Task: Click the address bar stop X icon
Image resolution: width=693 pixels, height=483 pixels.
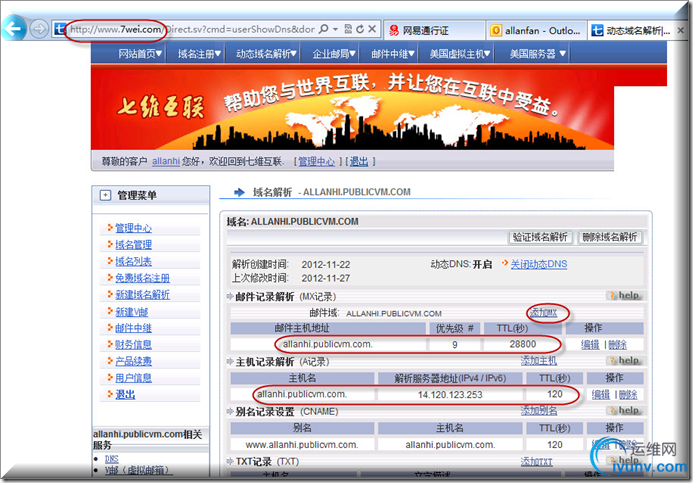Action: (372, 29)
